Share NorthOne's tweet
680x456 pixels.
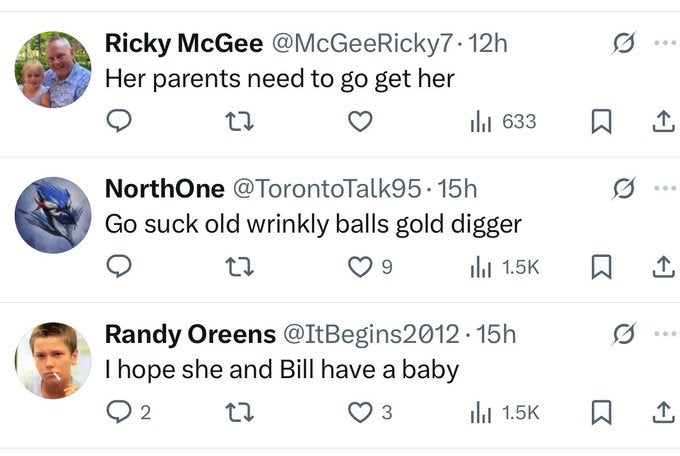pos(661,267)
